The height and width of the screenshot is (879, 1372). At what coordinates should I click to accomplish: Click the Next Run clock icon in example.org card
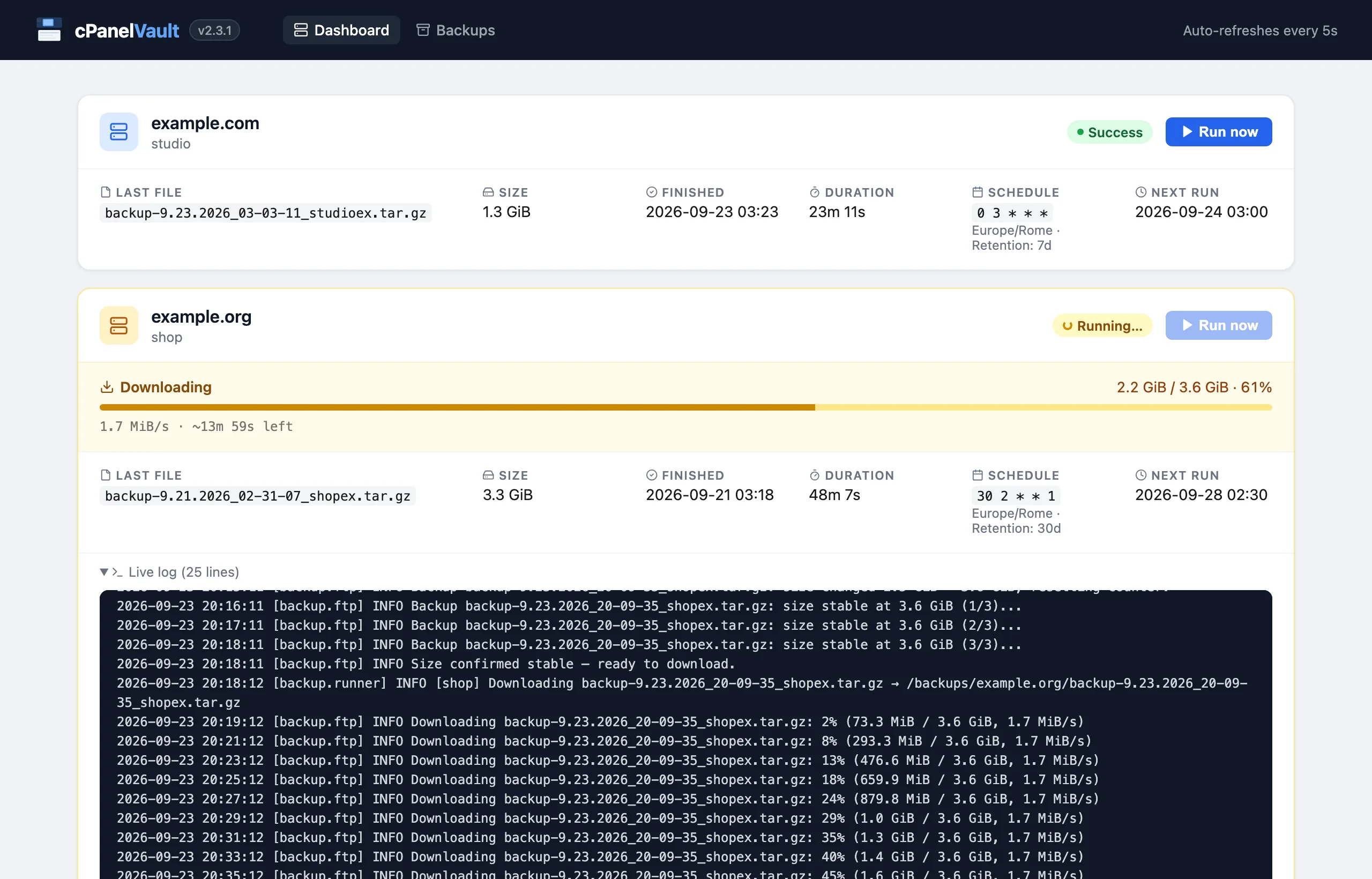[x=1141, y=475]
